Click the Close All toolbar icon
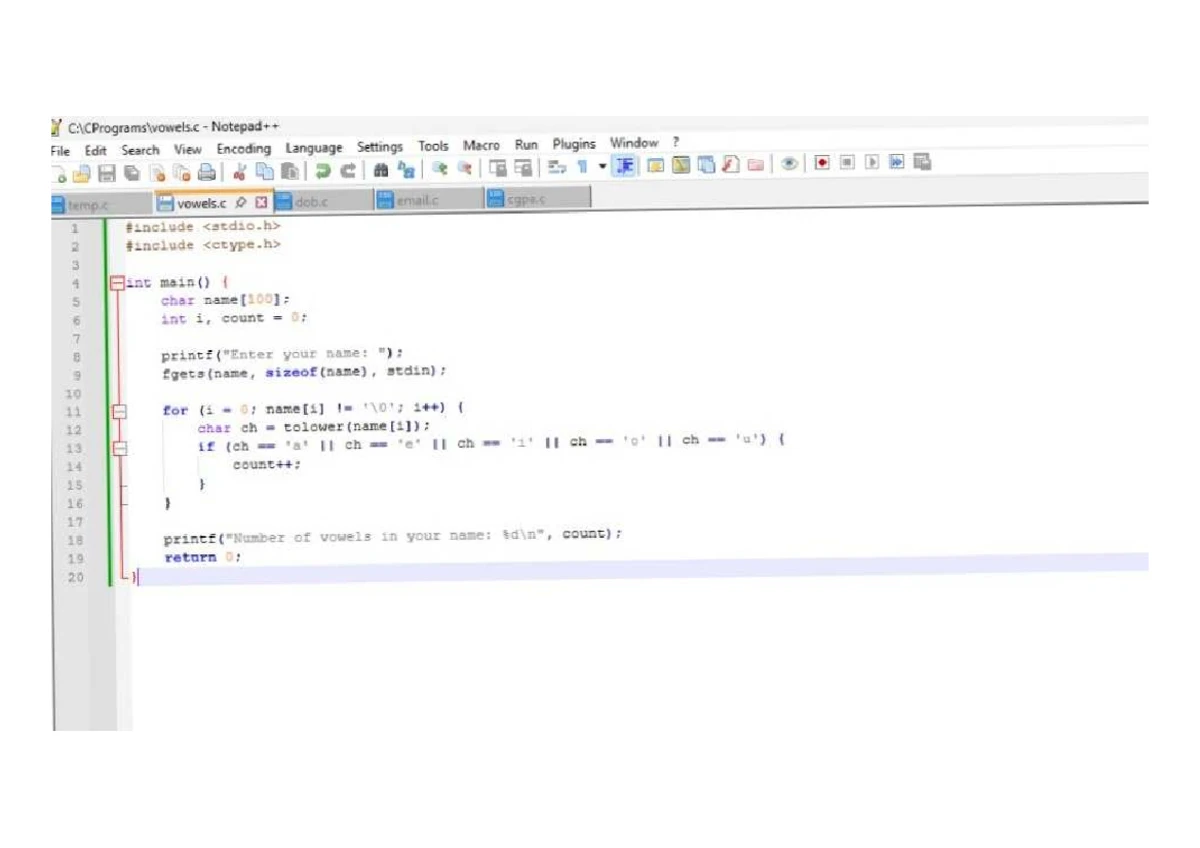This screenshot has width=1200, height=848. pyautogui.click(x=181, y=172)
